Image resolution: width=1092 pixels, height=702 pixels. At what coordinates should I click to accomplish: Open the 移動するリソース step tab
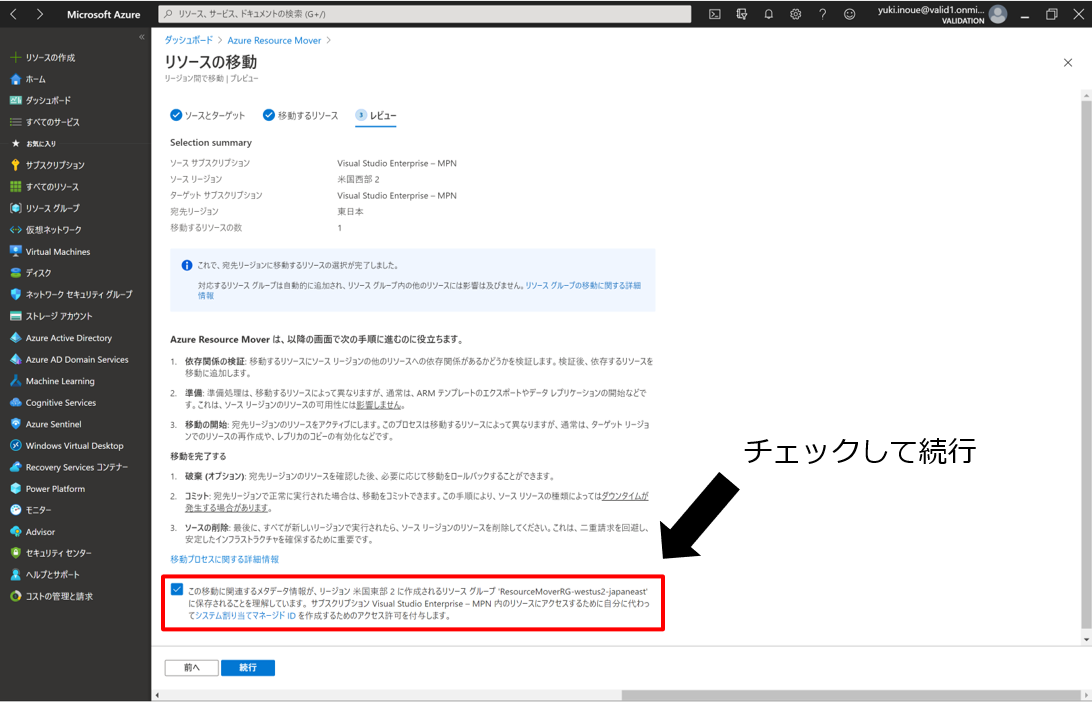tap(300, 116)
